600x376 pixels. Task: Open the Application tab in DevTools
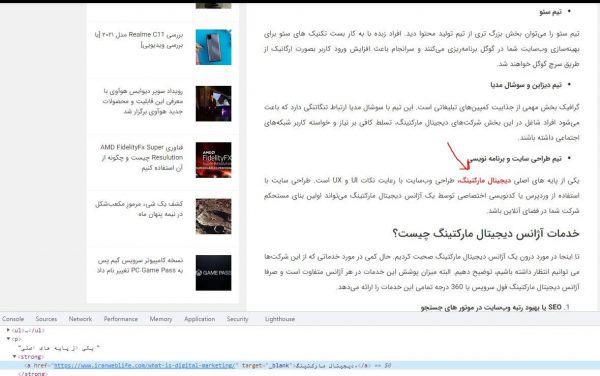pyautogui.click(x=199, y=319)
